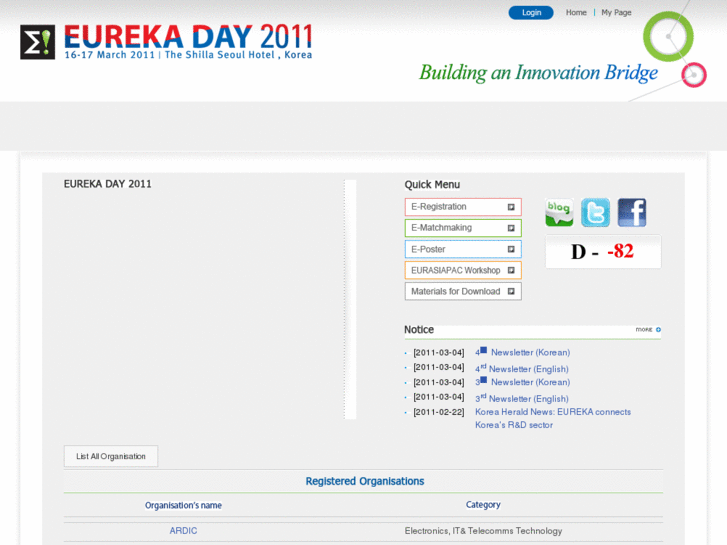Open Korea Herald News notice link
This screenshot has height=545, width=727.
(553, 418)
